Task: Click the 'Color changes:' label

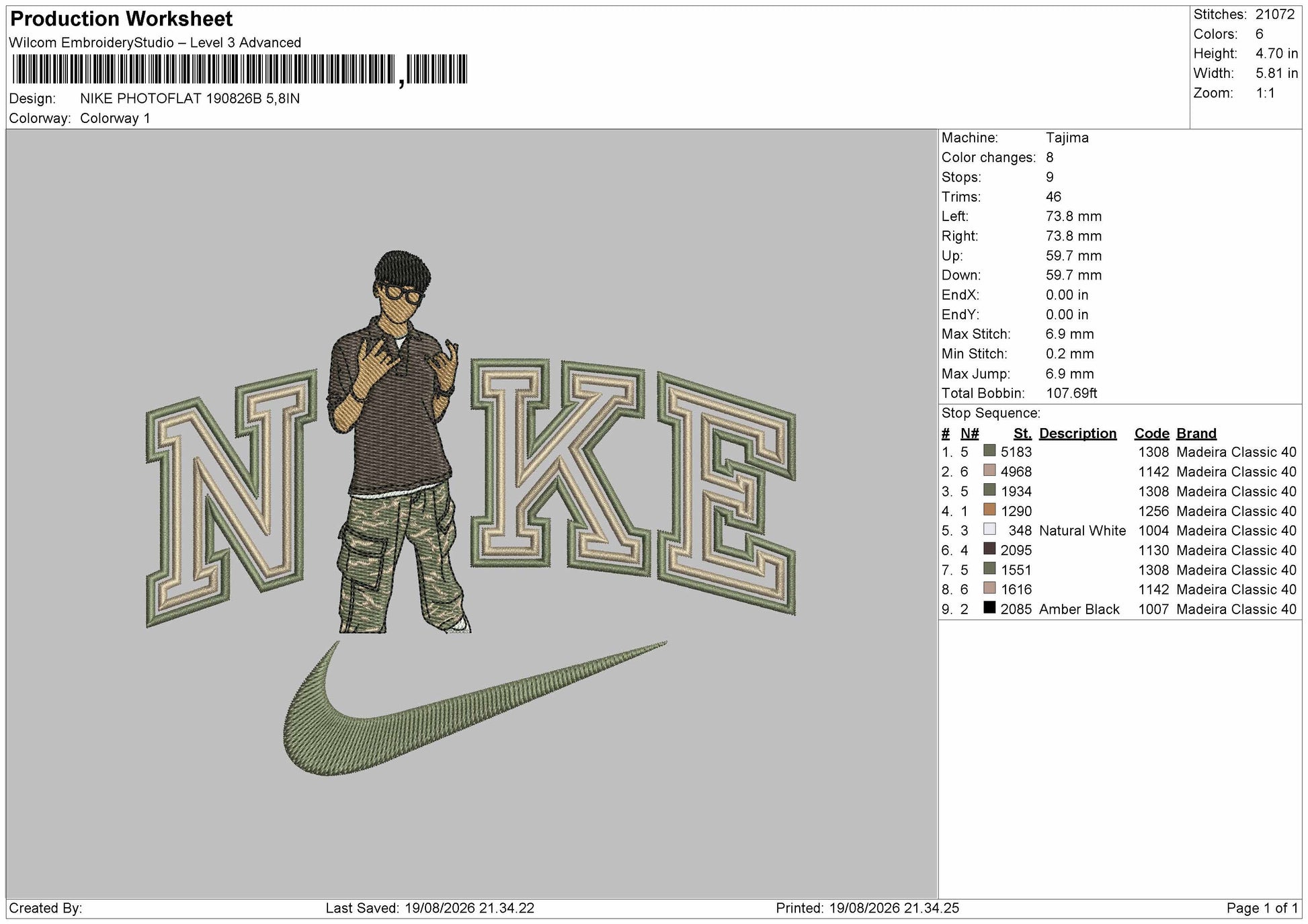Action: coord(989,157)
